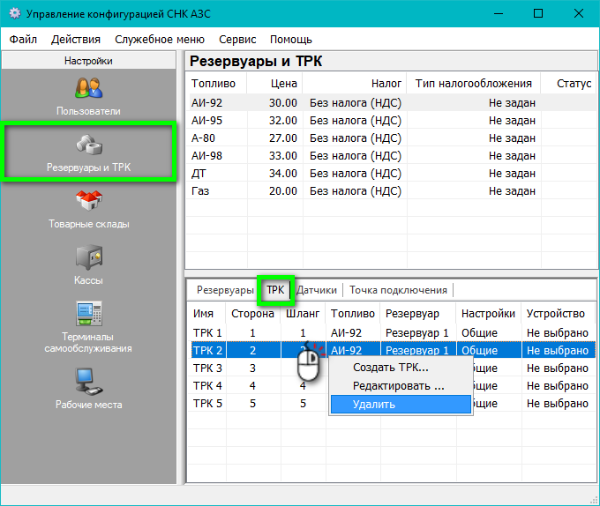
Task: Click the Кассы safe icon
Action: [x=89, y=257]
